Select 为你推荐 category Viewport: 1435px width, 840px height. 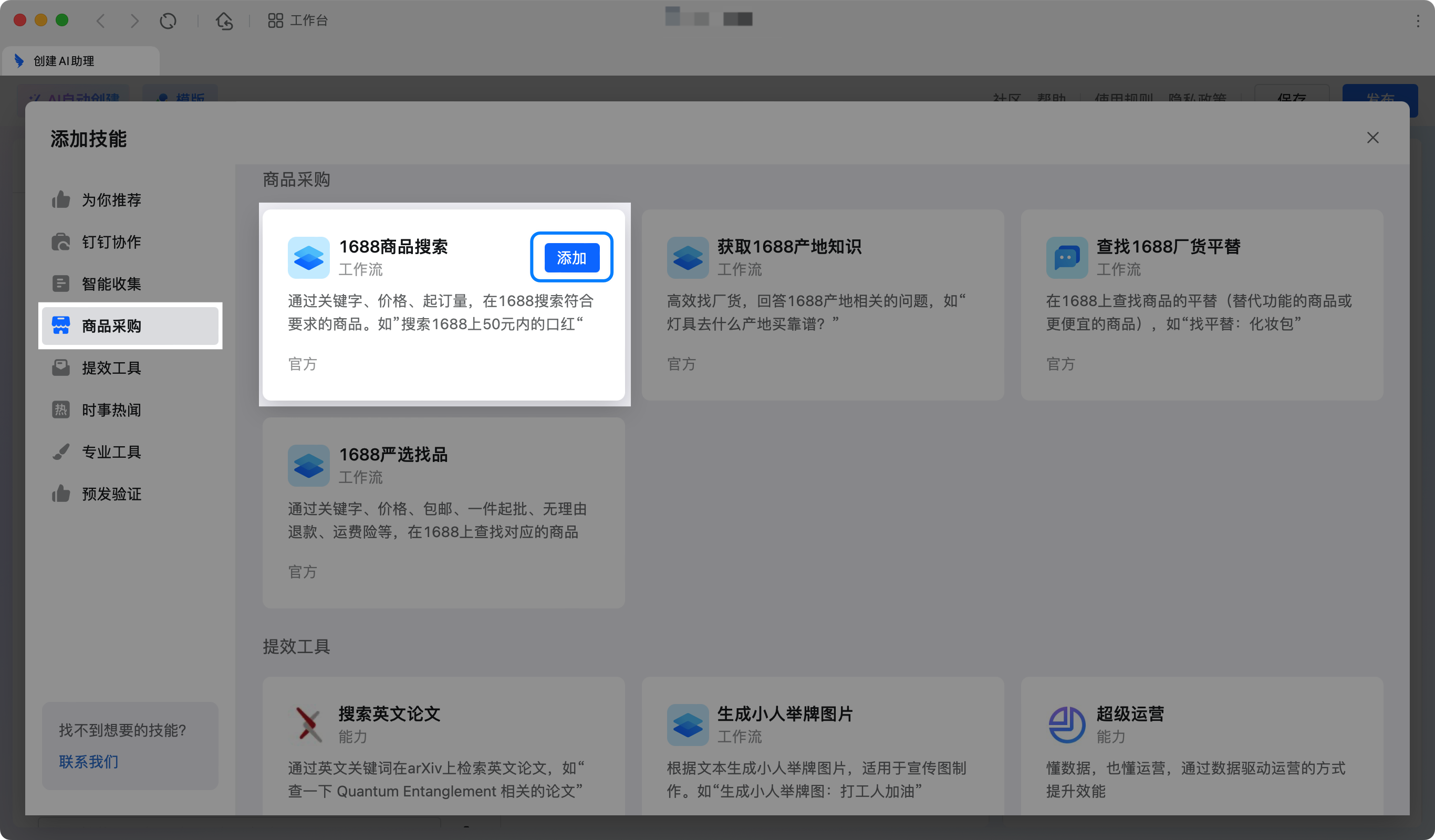tap(130, 199)
